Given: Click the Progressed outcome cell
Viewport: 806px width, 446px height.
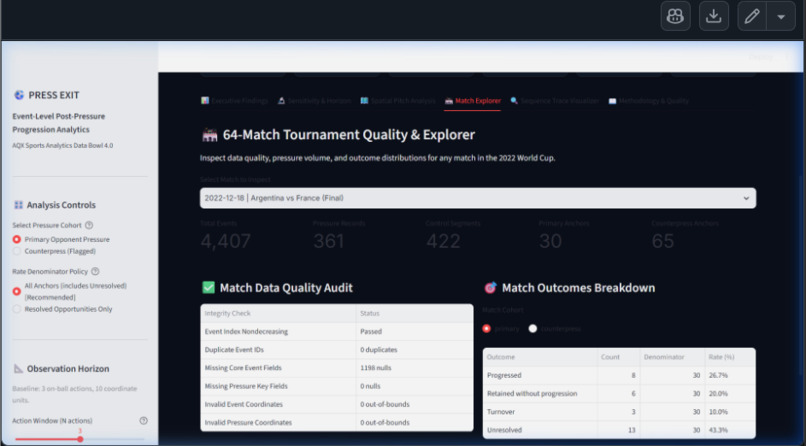Looking at the screenshot, I should pyautogui.click(x=540, y=376).
